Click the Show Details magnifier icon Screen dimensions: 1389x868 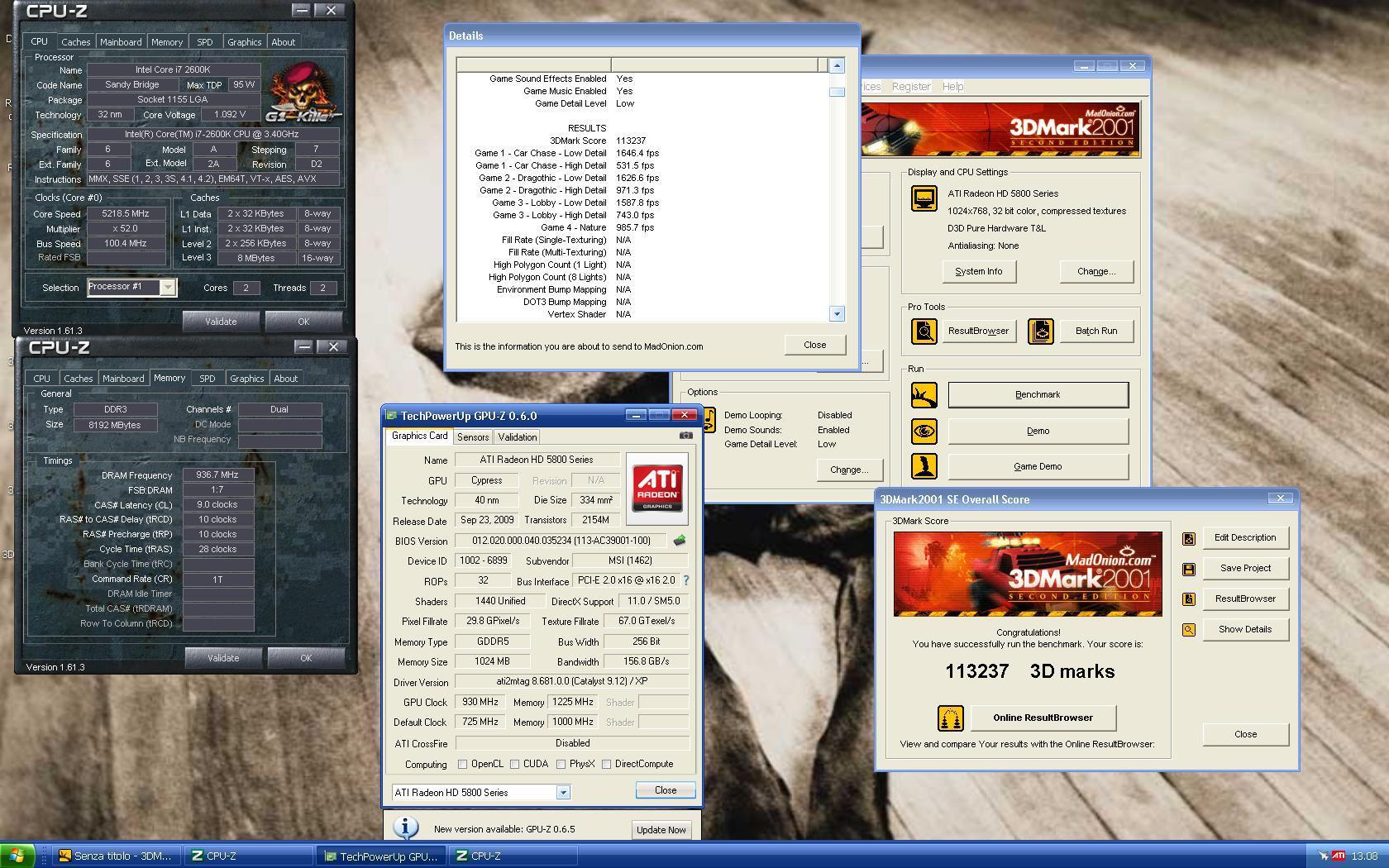click(1188, 630)
